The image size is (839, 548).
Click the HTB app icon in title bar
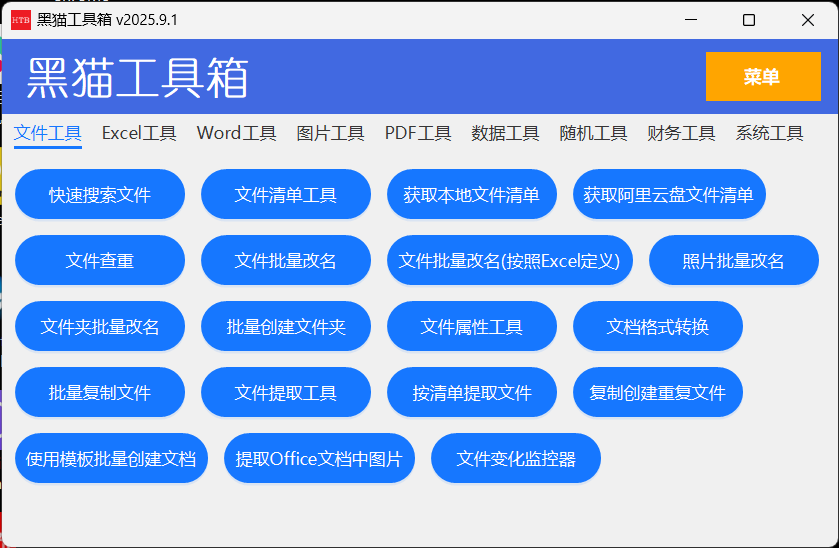click(20, 20)
